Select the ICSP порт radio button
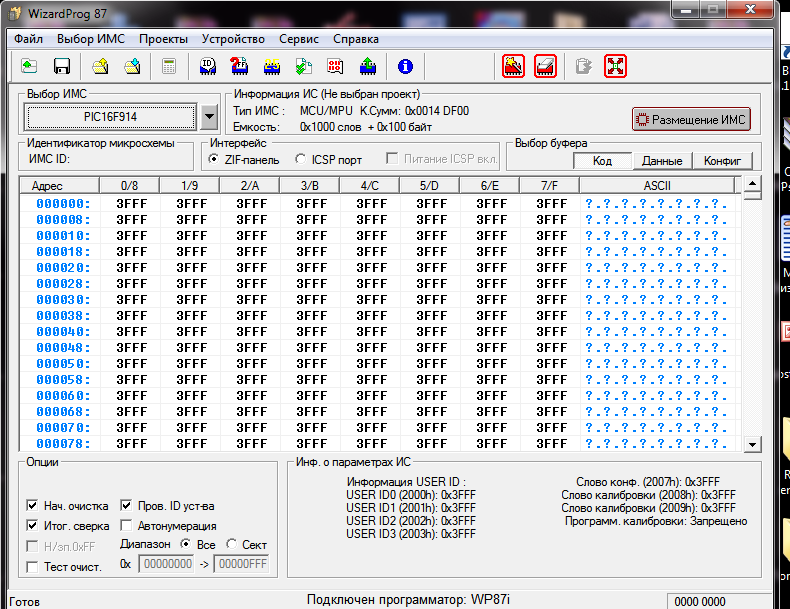Image resolution: width=790 pixels, height=609 pixels. point(300,159)
